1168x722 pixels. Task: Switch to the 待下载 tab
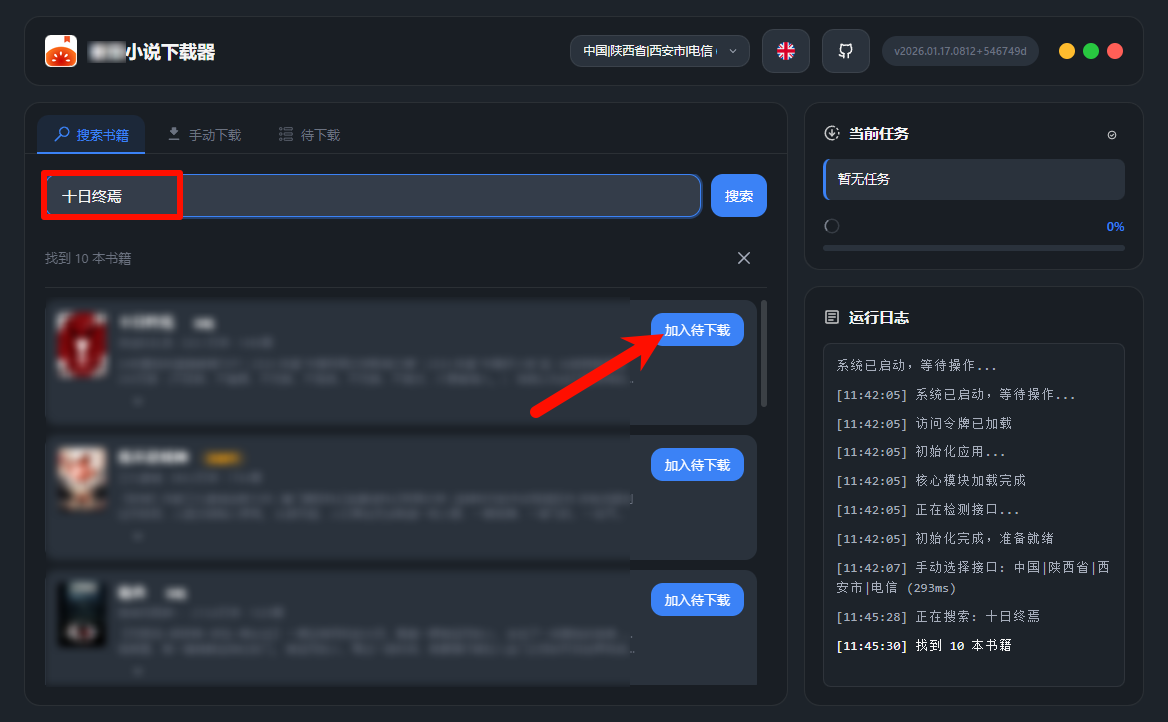tap(310, 135)
